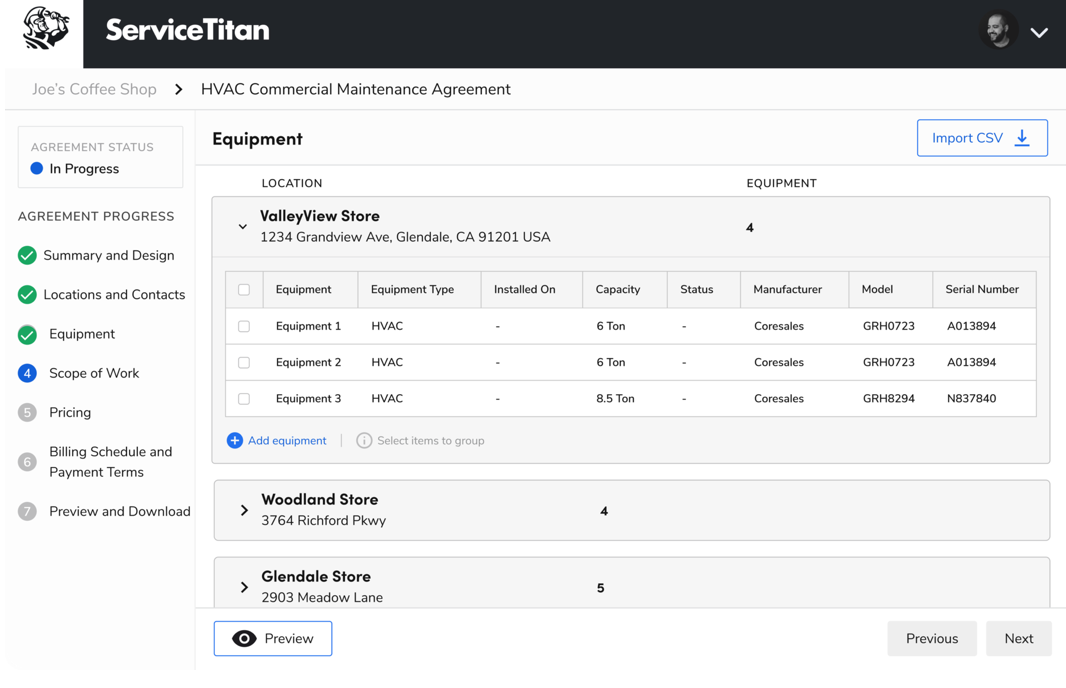Click the Import CSV button
This screenshot has width=1066, height=688.
(982, 138)
